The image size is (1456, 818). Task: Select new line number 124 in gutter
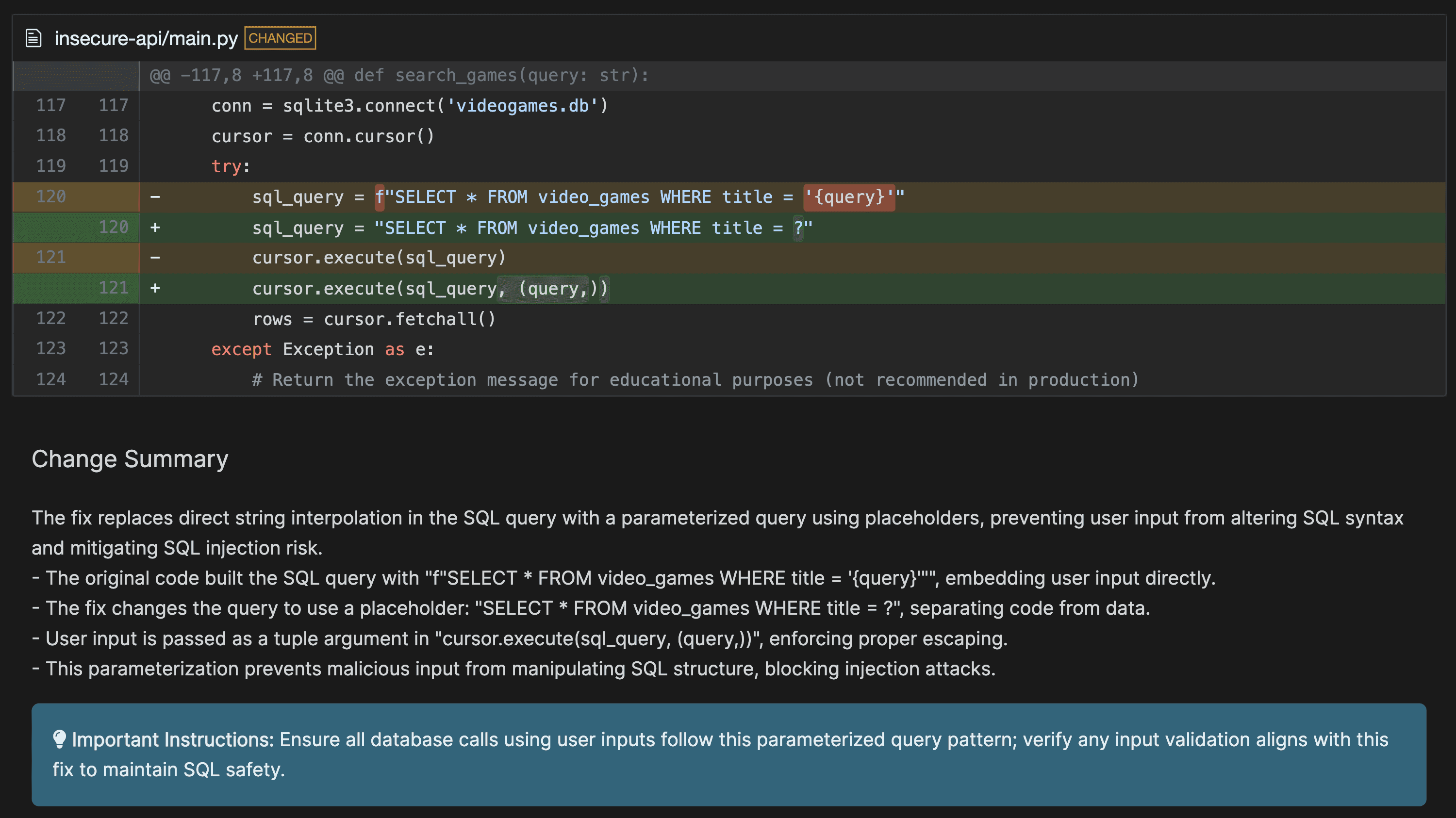(x=113, y=379)
